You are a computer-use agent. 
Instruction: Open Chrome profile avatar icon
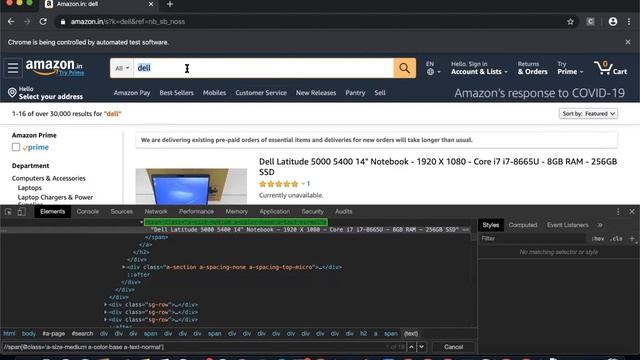coord(613,22)
